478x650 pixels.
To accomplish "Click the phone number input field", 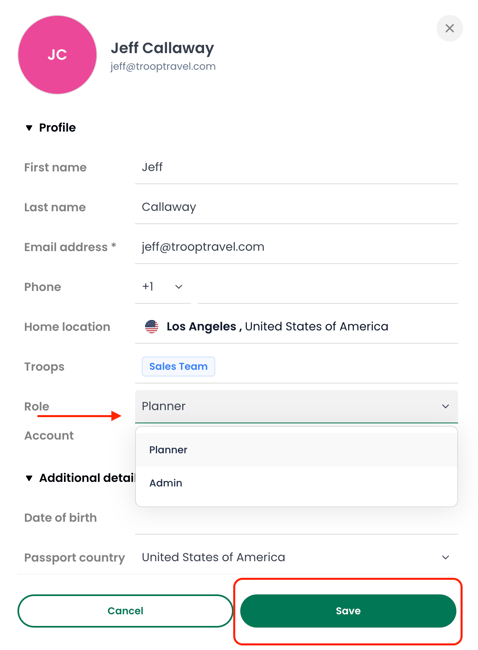I will click(x=328, y=287).
